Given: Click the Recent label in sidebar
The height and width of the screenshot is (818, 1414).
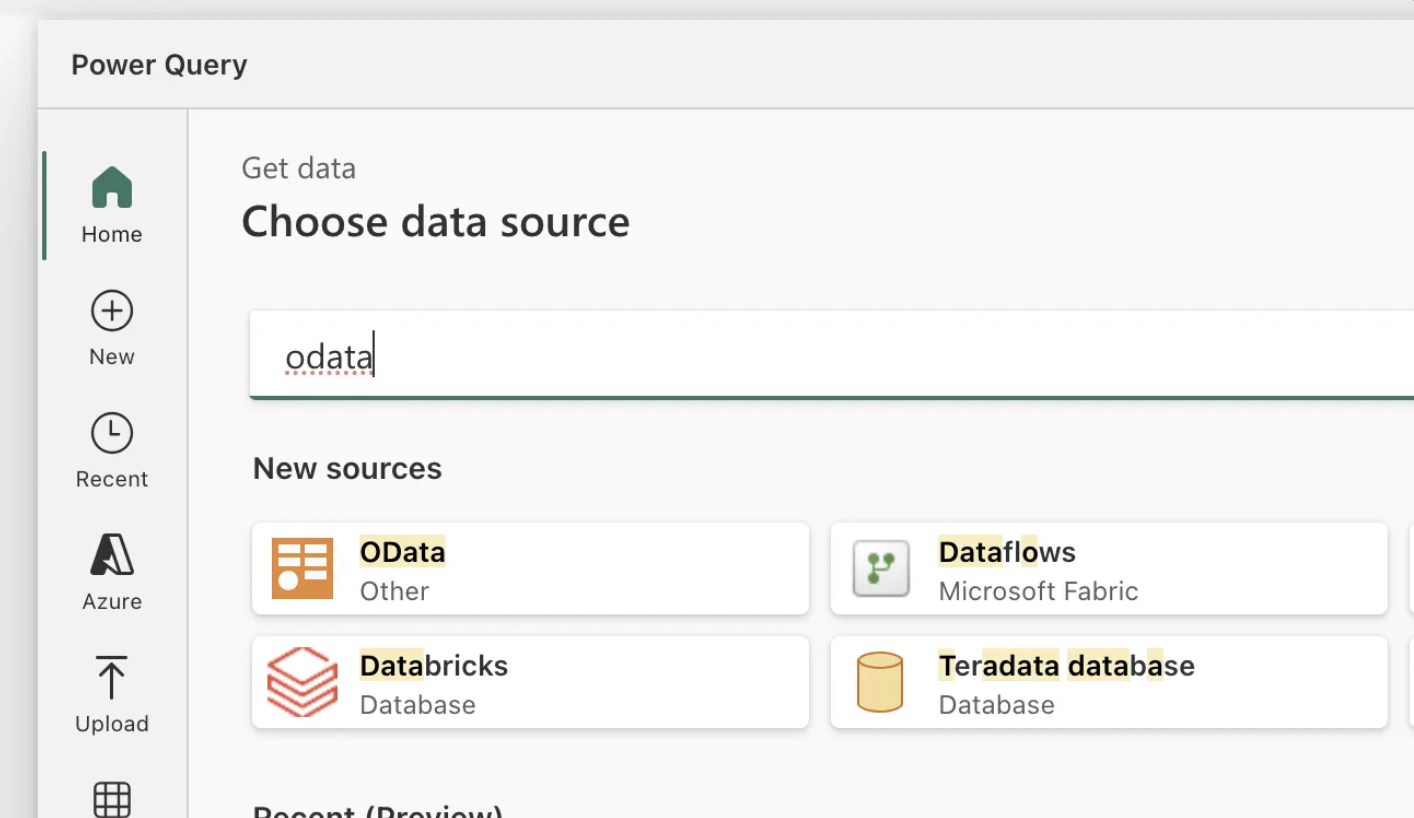Looking at the screenshot, I should 112,479.
